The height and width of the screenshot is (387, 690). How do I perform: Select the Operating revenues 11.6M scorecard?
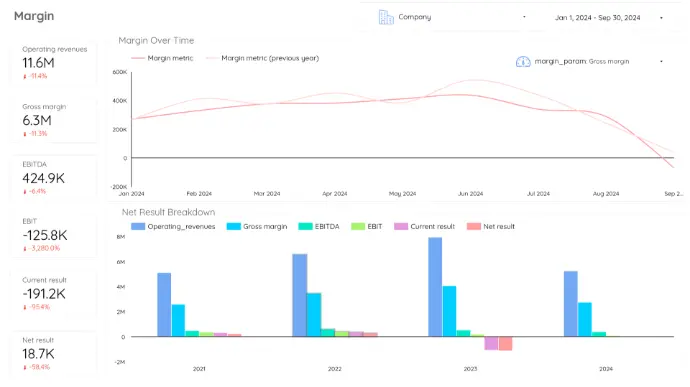54,64
